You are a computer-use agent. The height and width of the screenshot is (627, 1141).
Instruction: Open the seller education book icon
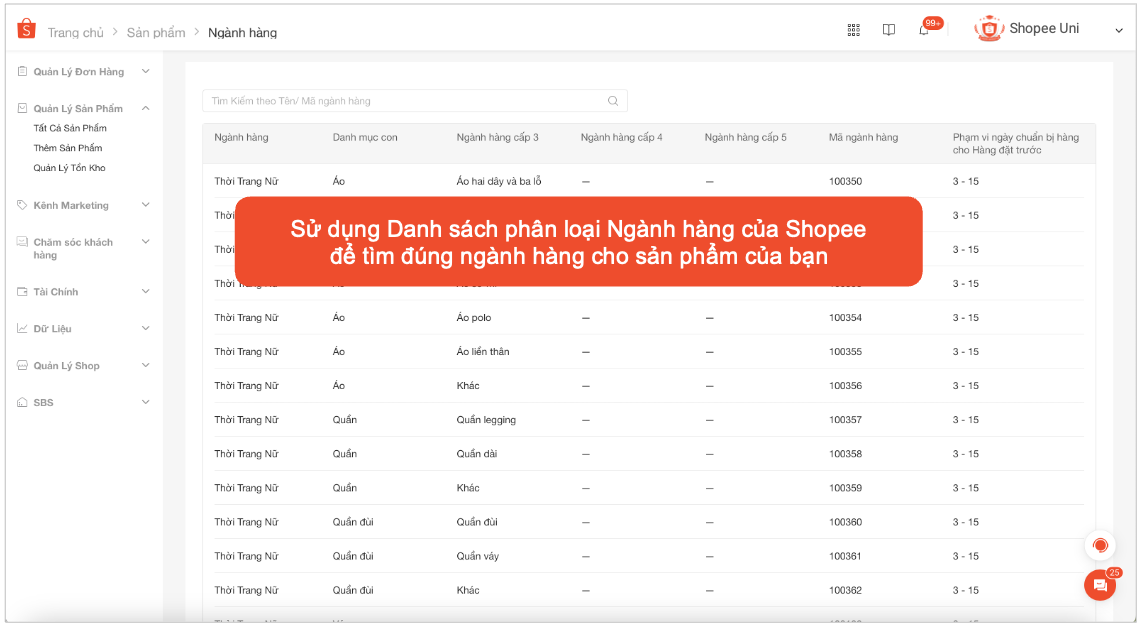click(x=888, y=30)
